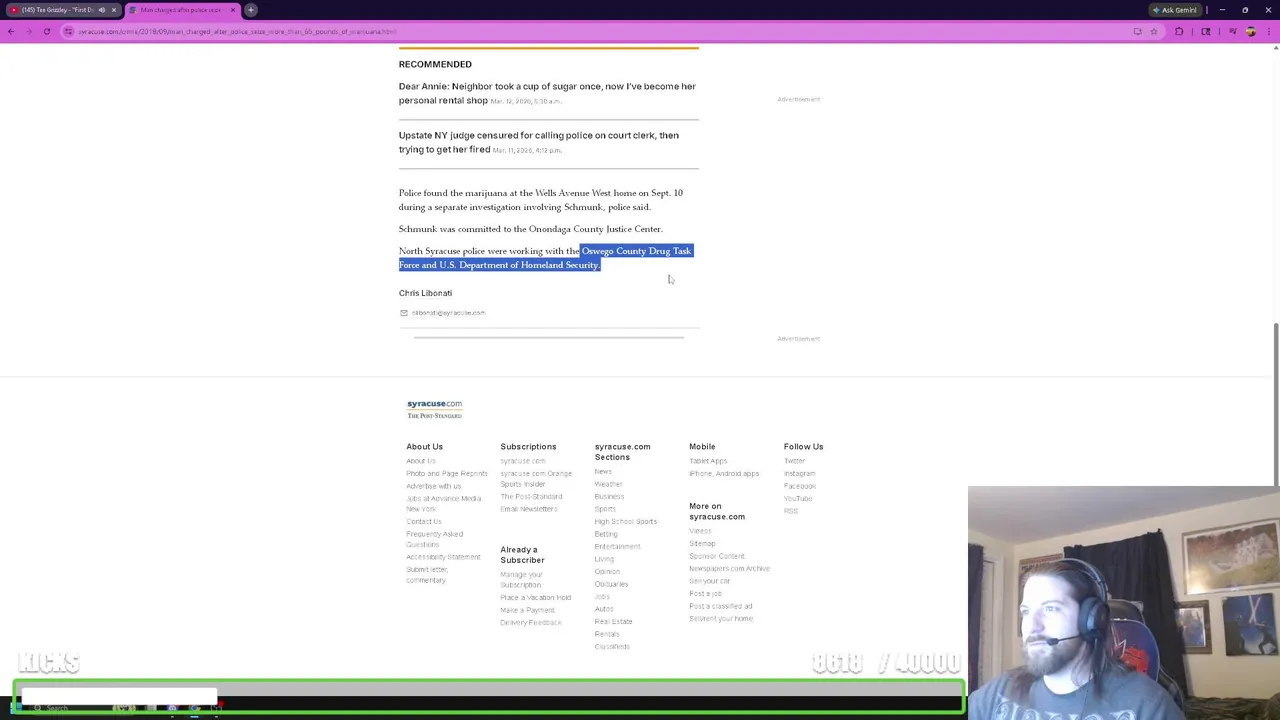Open Newspapers.com Archive link
Viewport: 1280px width, 720px height.
(729, 569)
